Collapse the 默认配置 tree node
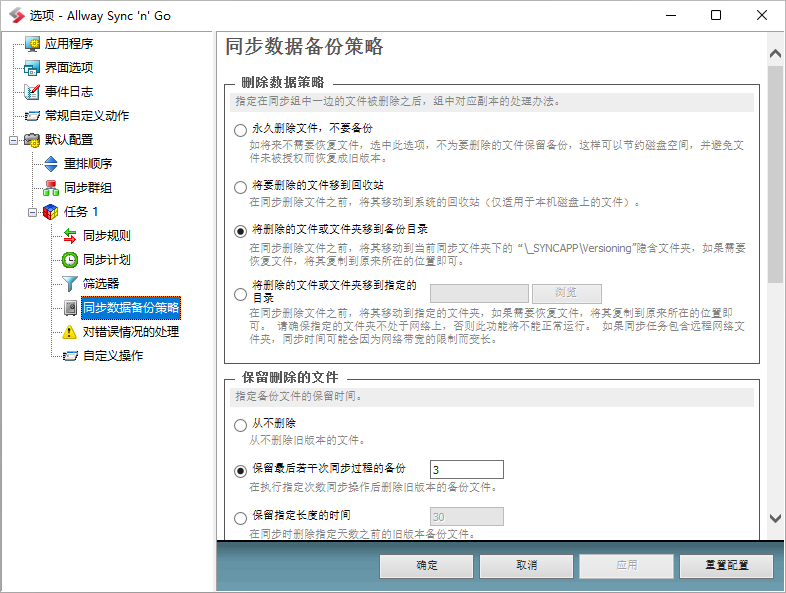Viewport: 786px width, 593px height. click(x=14, y=140)
